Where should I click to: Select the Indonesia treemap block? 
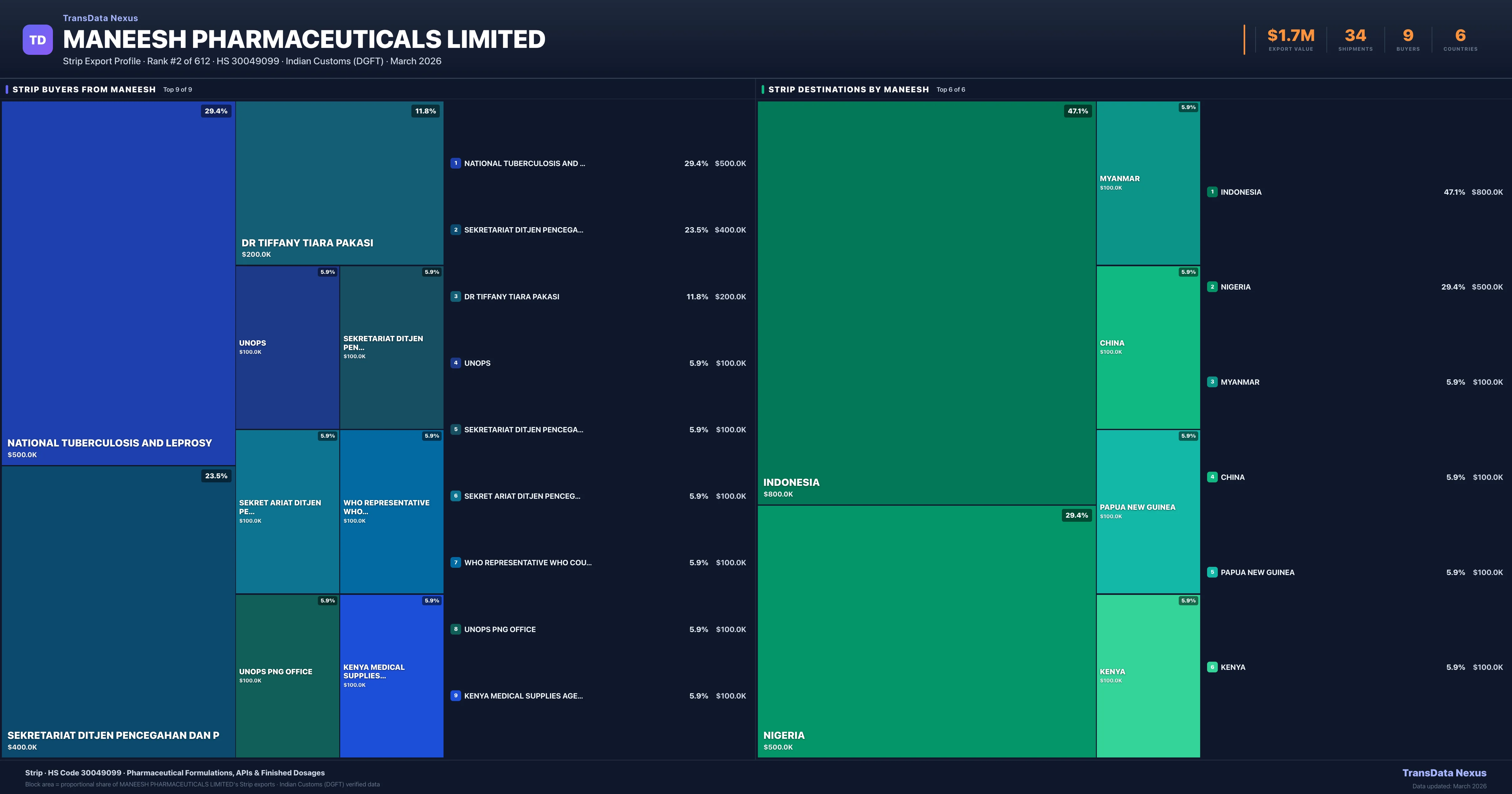point(926,302)
